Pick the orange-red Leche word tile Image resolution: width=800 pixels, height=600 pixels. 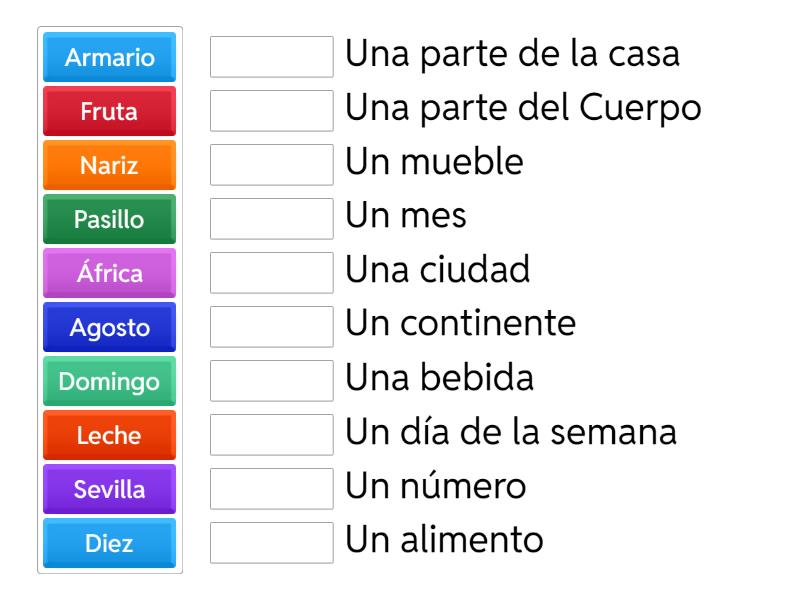[109, 435]
